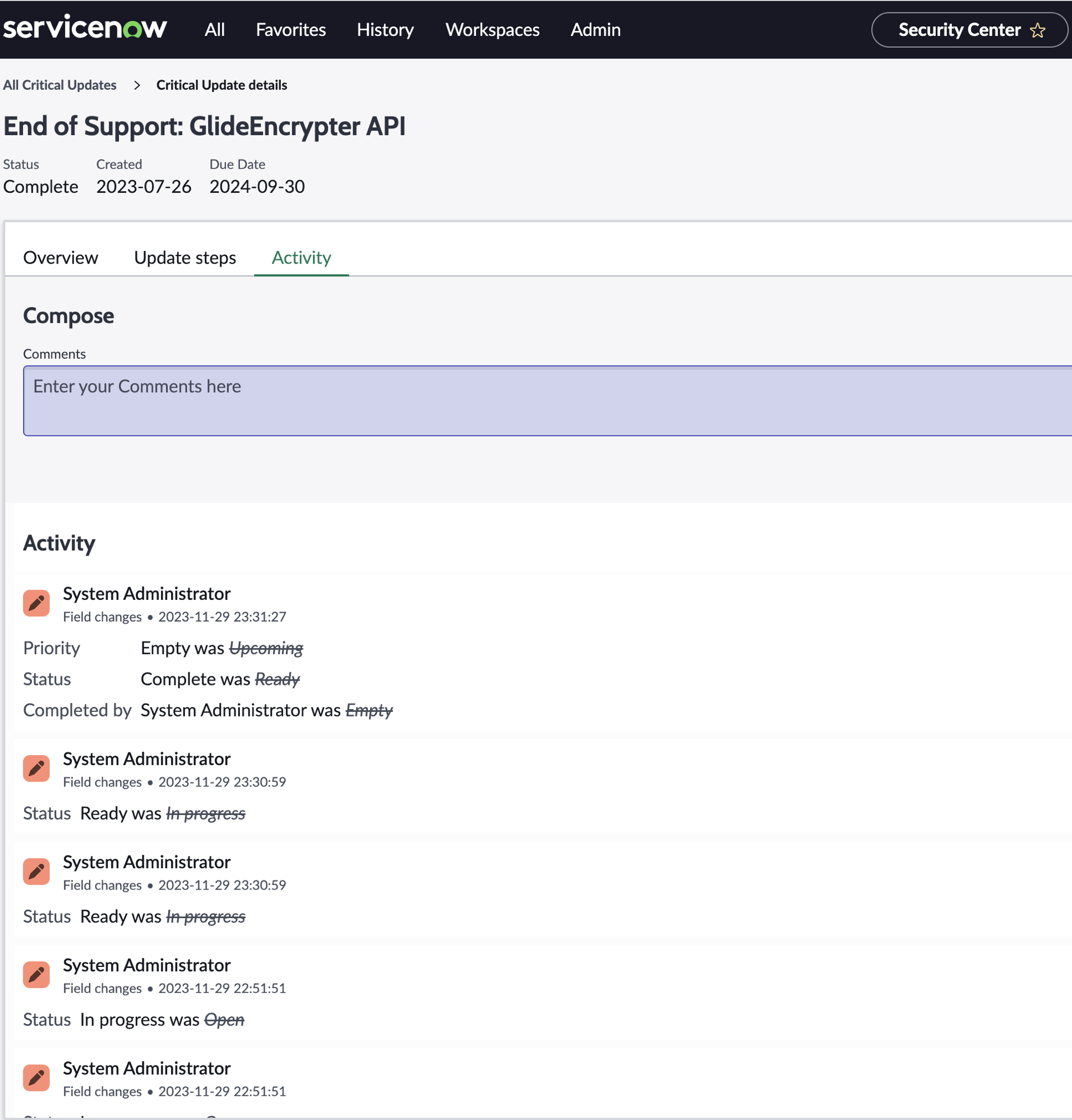Screen dimensions: 1072x1120
Task: Click the Critical Update details breadcrumb
Action: coord(221,85)
